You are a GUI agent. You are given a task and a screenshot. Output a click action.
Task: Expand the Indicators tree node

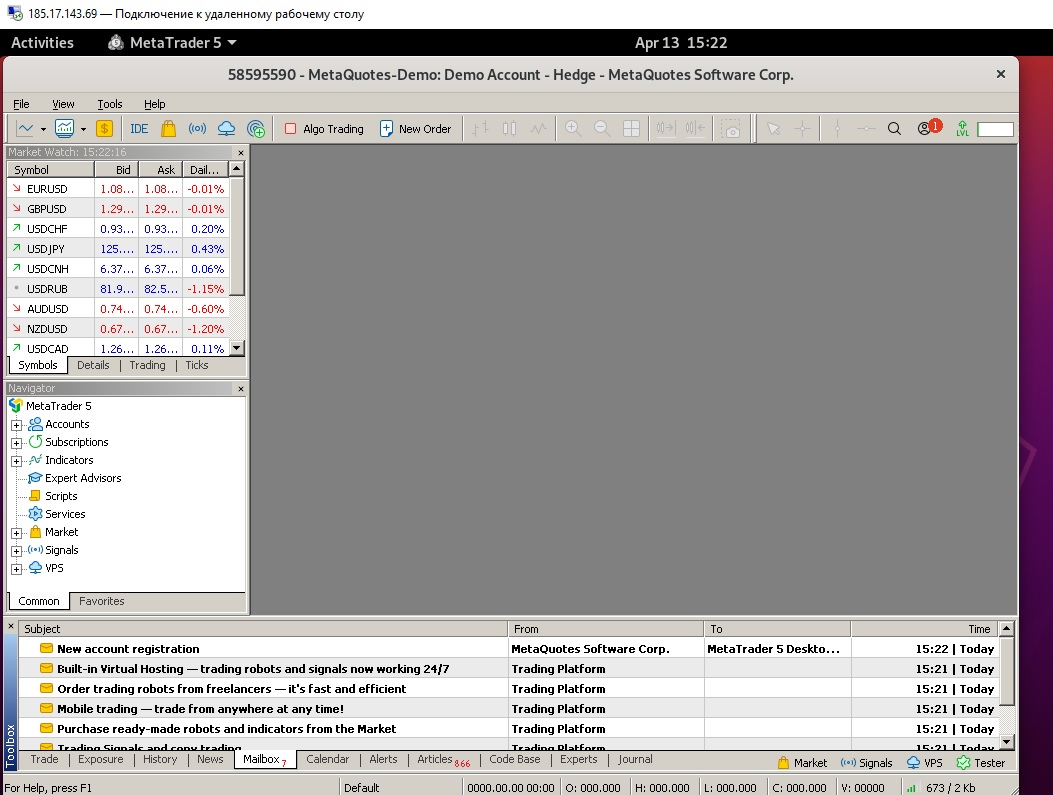16,461
